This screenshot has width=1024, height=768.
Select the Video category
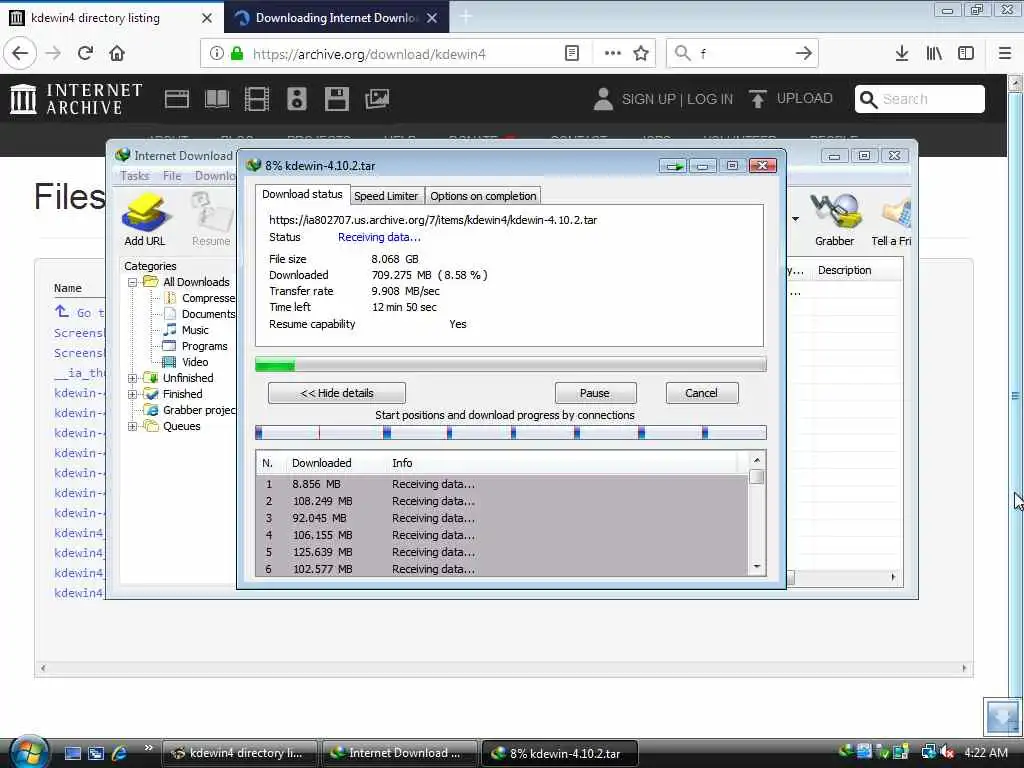[195, 362]
